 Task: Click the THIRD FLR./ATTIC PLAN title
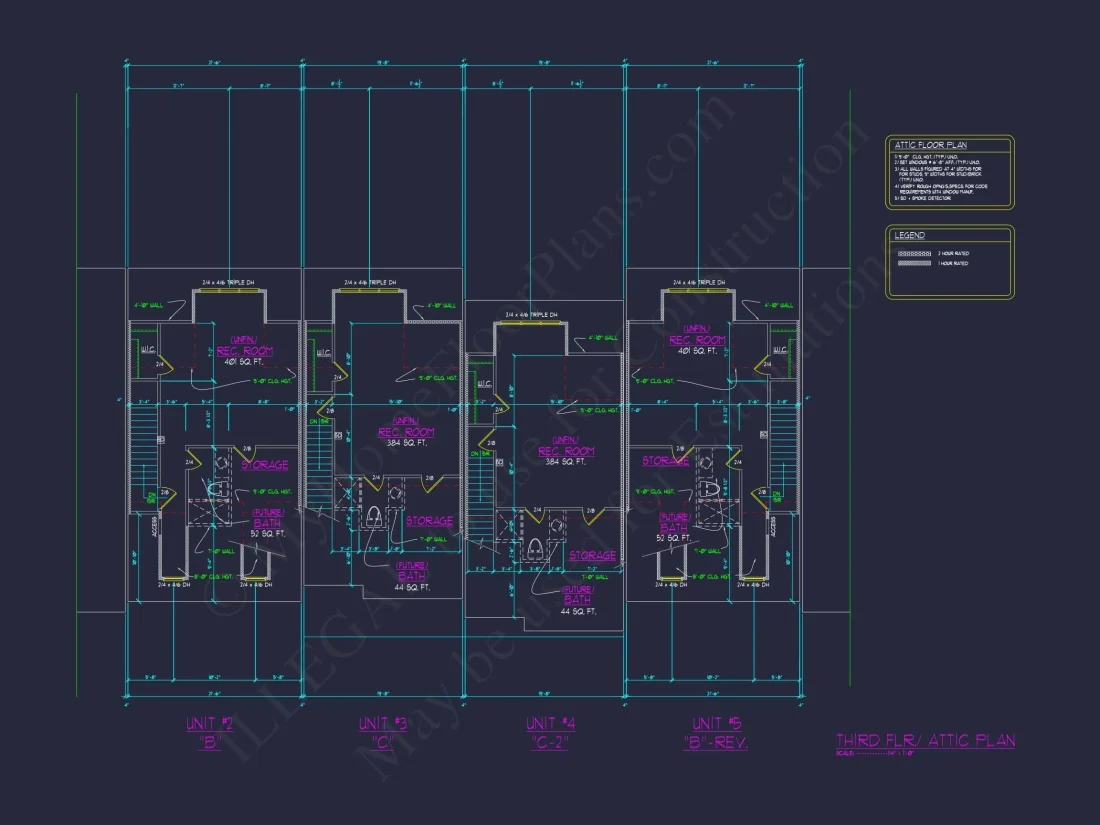pyautogui.click(x=924, y=740)
